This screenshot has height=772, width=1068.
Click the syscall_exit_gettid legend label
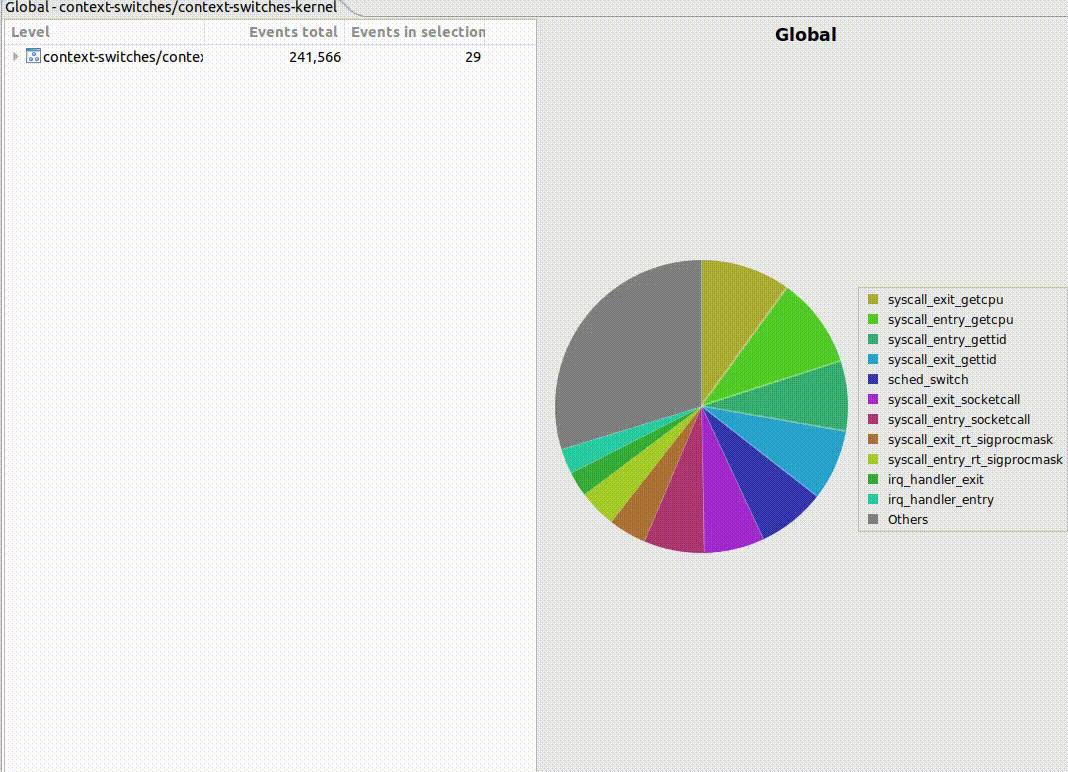point(942,360)
